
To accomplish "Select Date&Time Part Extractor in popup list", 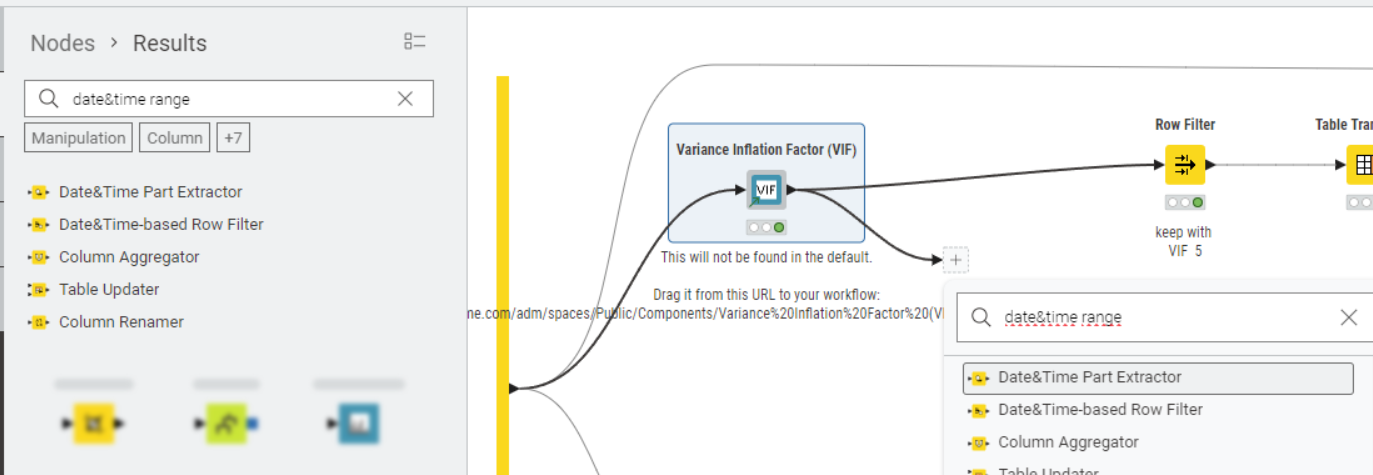I will point(1089,378).
